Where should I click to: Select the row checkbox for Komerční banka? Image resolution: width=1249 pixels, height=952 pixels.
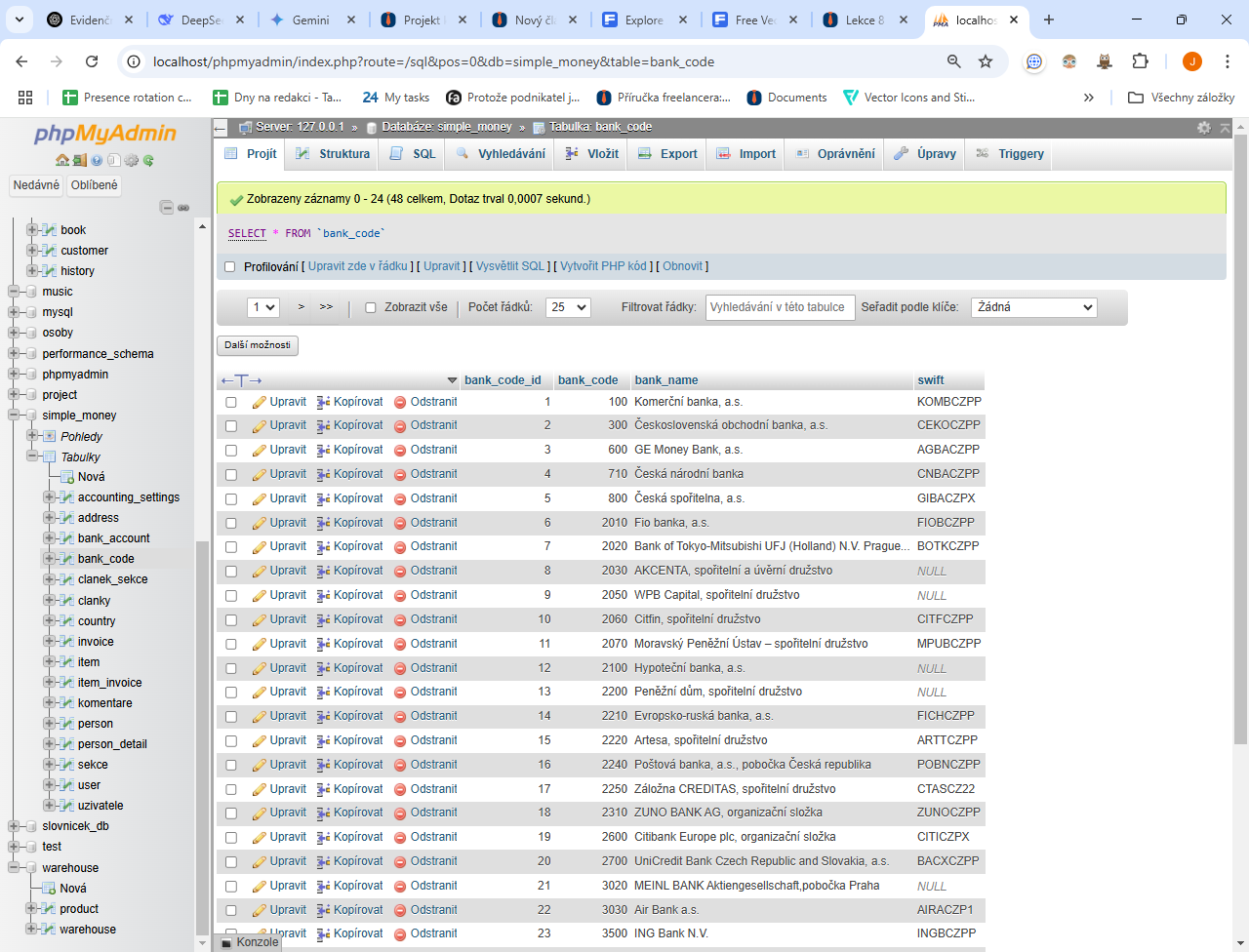pos(231,402)
